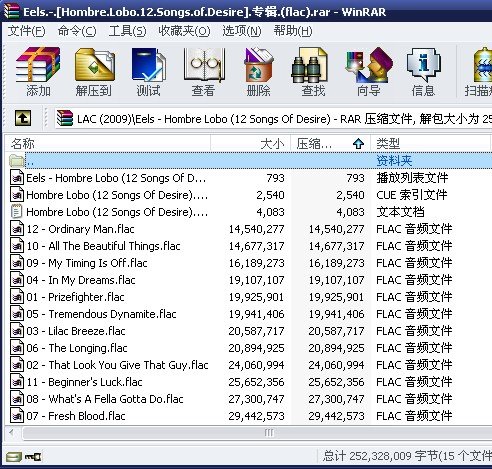Click the WinRAR title bar icon
The height and width of the screenshot is (469, 492).
click(11, 11)
